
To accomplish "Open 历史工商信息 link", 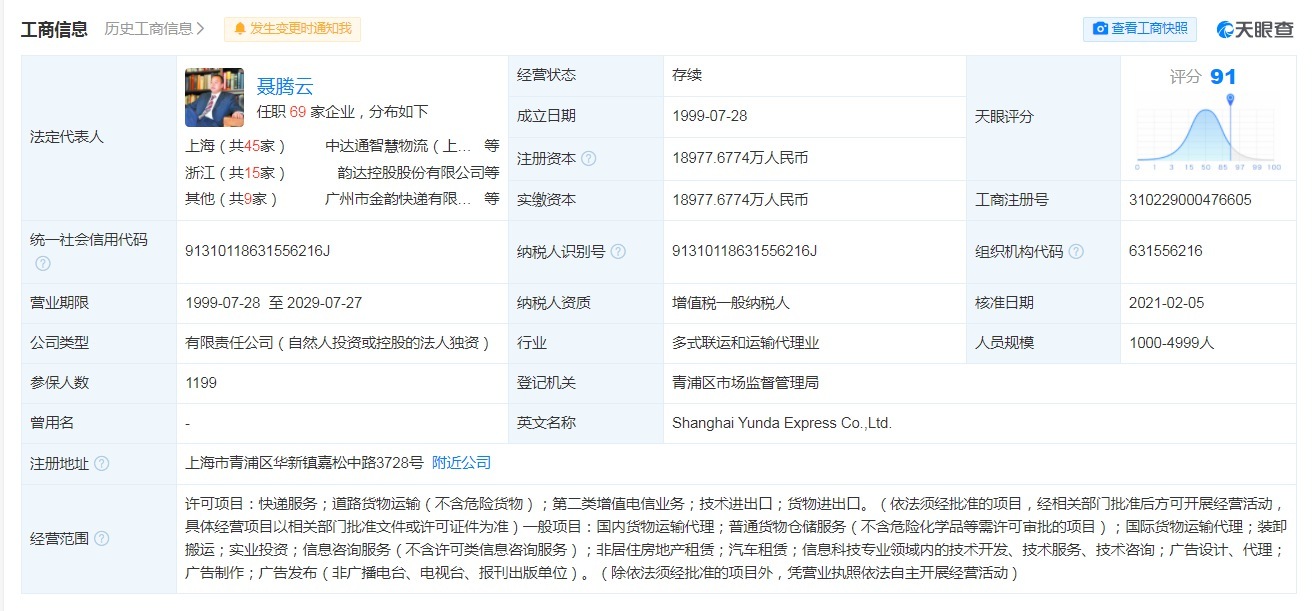I will 154,29.
